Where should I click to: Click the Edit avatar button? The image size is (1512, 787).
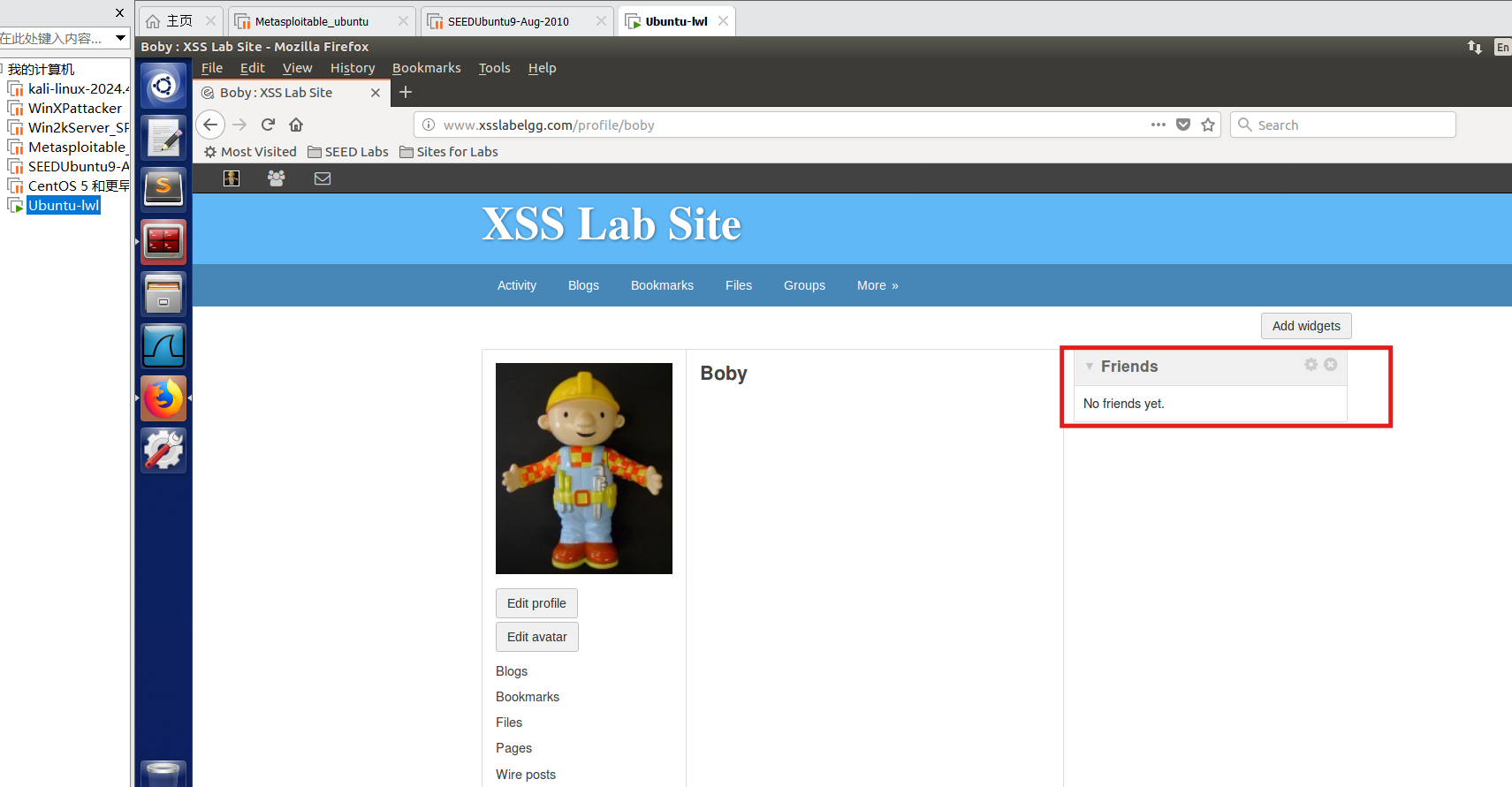pyautogui.click(x=537, y=637)
